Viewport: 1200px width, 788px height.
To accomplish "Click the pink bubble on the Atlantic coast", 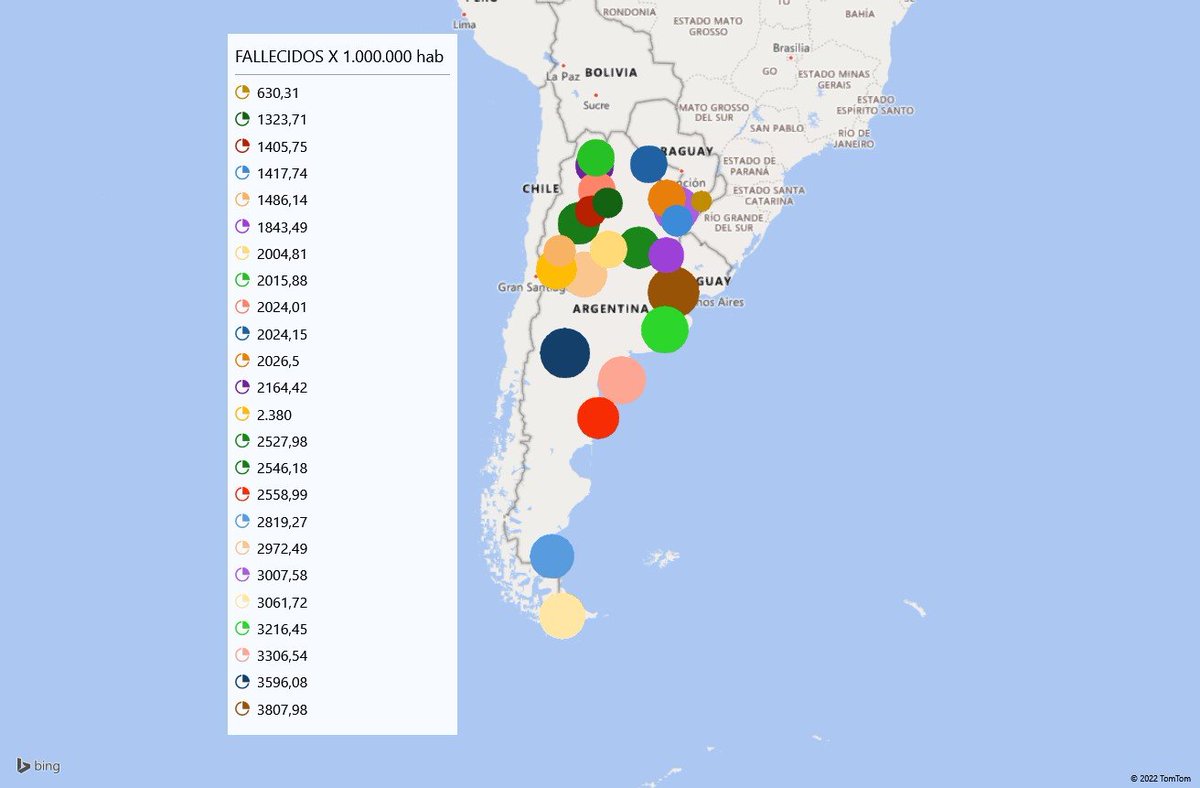I will 622,380.
